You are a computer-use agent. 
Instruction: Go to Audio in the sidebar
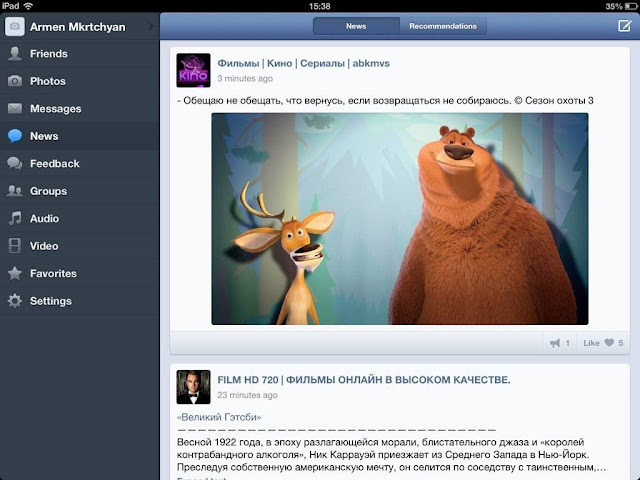[x=80, y=218]
